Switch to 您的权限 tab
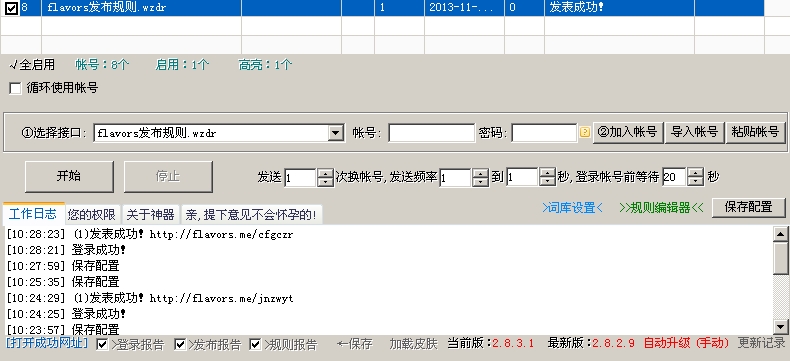 [92, 215]
